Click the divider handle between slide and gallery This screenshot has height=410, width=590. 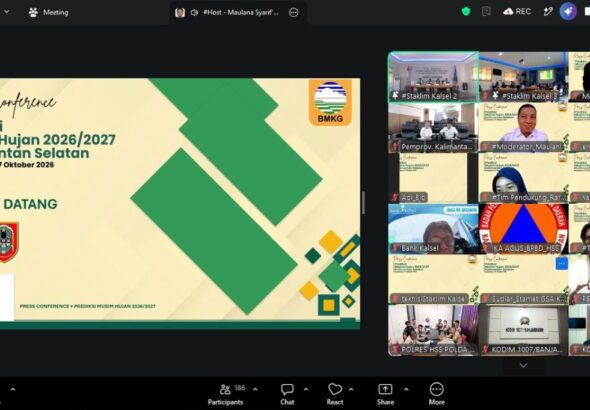click(363, 202)
